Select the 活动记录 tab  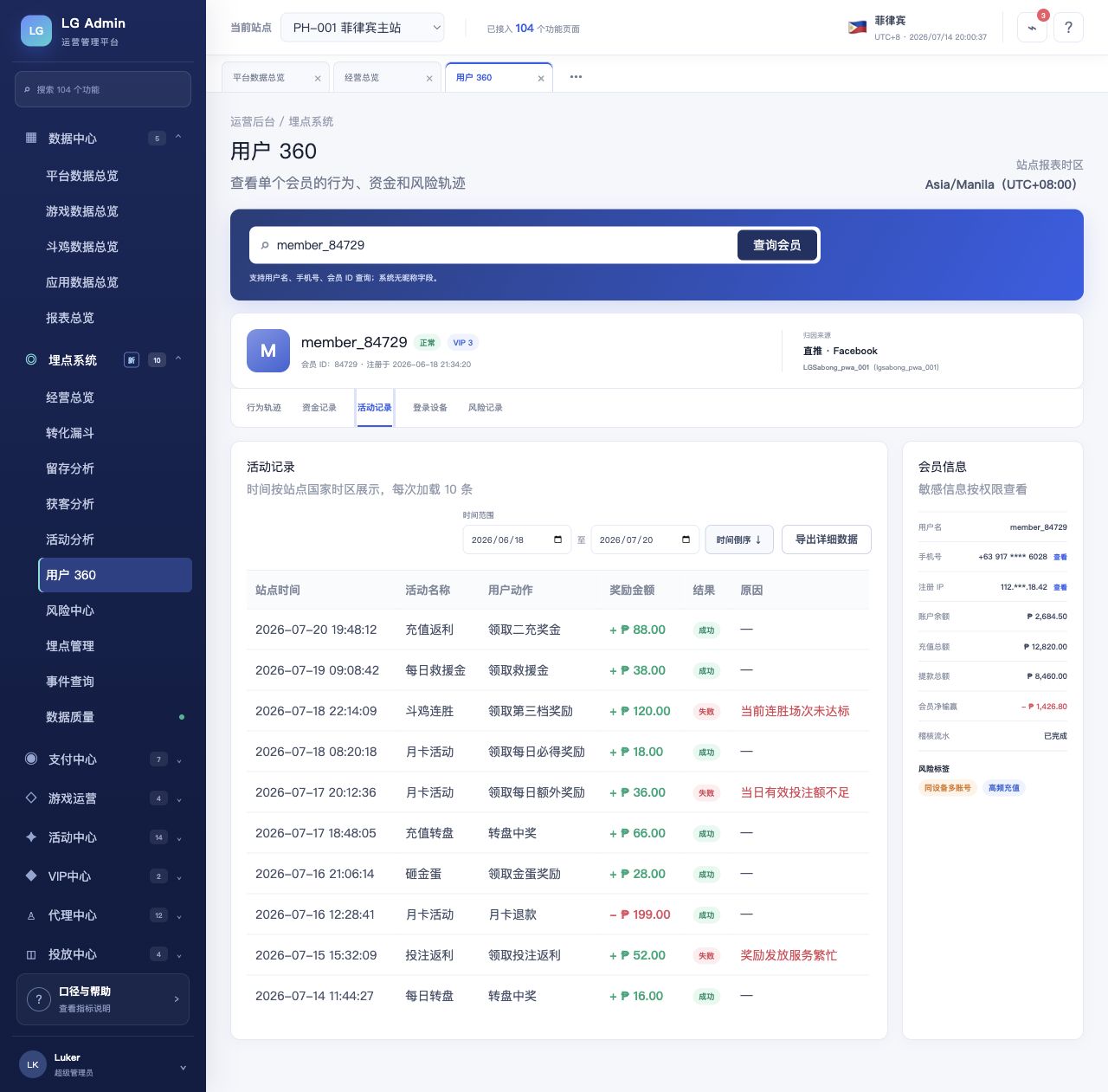point(375,407)
